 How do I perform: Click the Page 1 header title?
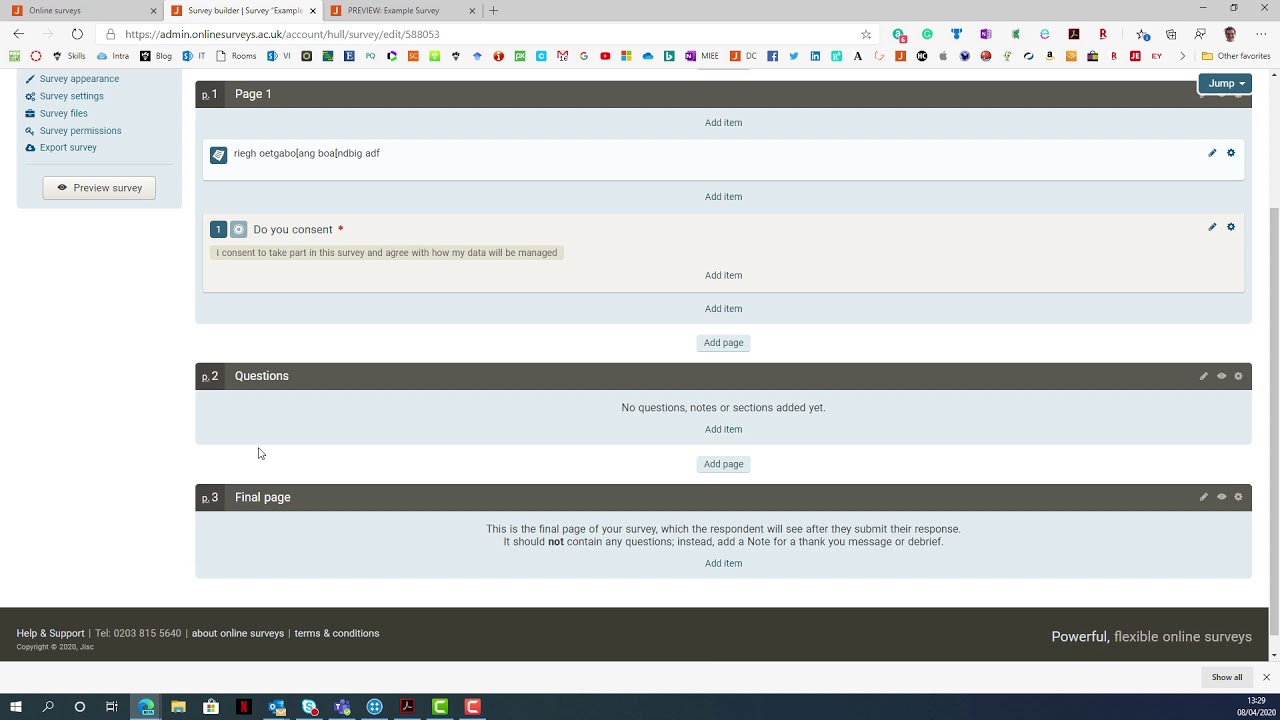[253, 94]
